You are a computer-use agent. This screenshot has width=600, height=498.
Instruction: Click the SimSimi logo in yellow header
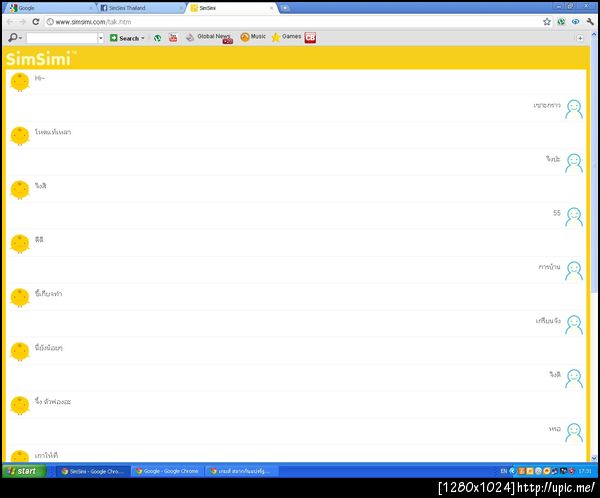[41, 59]
